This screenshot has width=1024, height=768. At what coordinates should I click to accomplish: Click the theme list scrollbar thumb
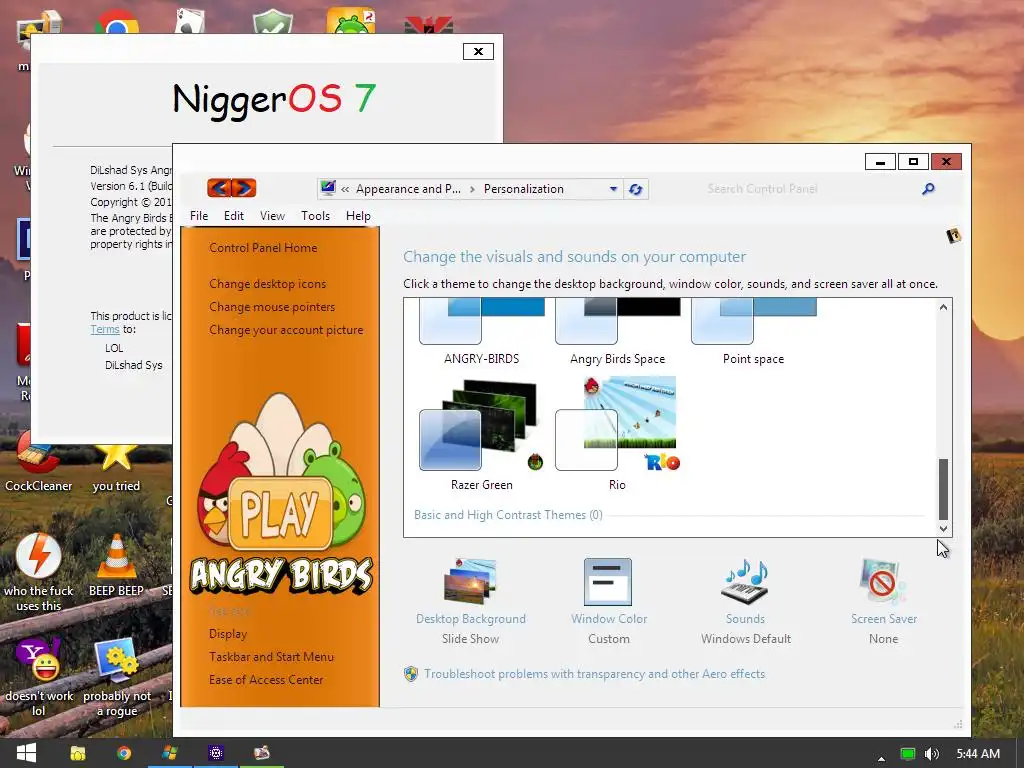943,488
